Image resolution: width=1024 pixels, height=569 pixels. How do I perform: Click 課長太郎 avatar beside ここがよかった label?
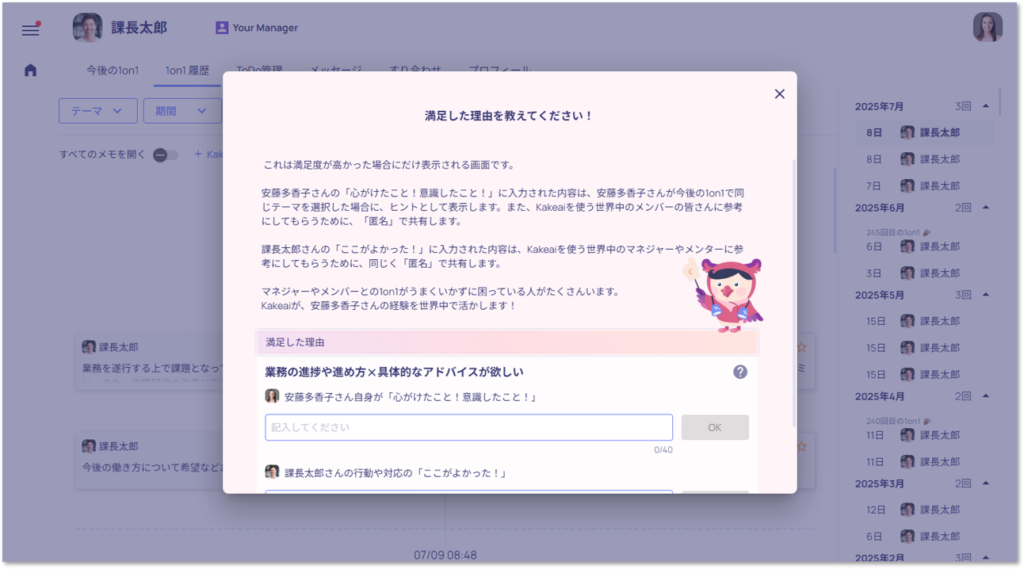272,472
